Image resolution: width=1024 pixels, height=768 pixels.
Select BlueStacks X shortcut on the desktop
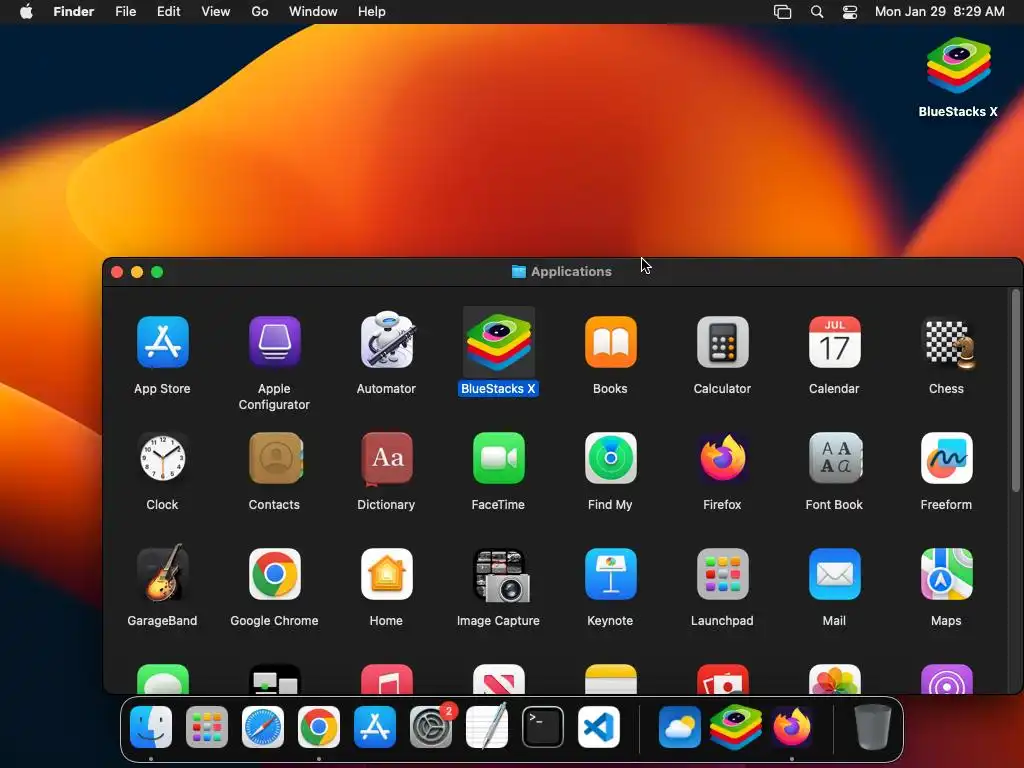click(x=958, y=65)
